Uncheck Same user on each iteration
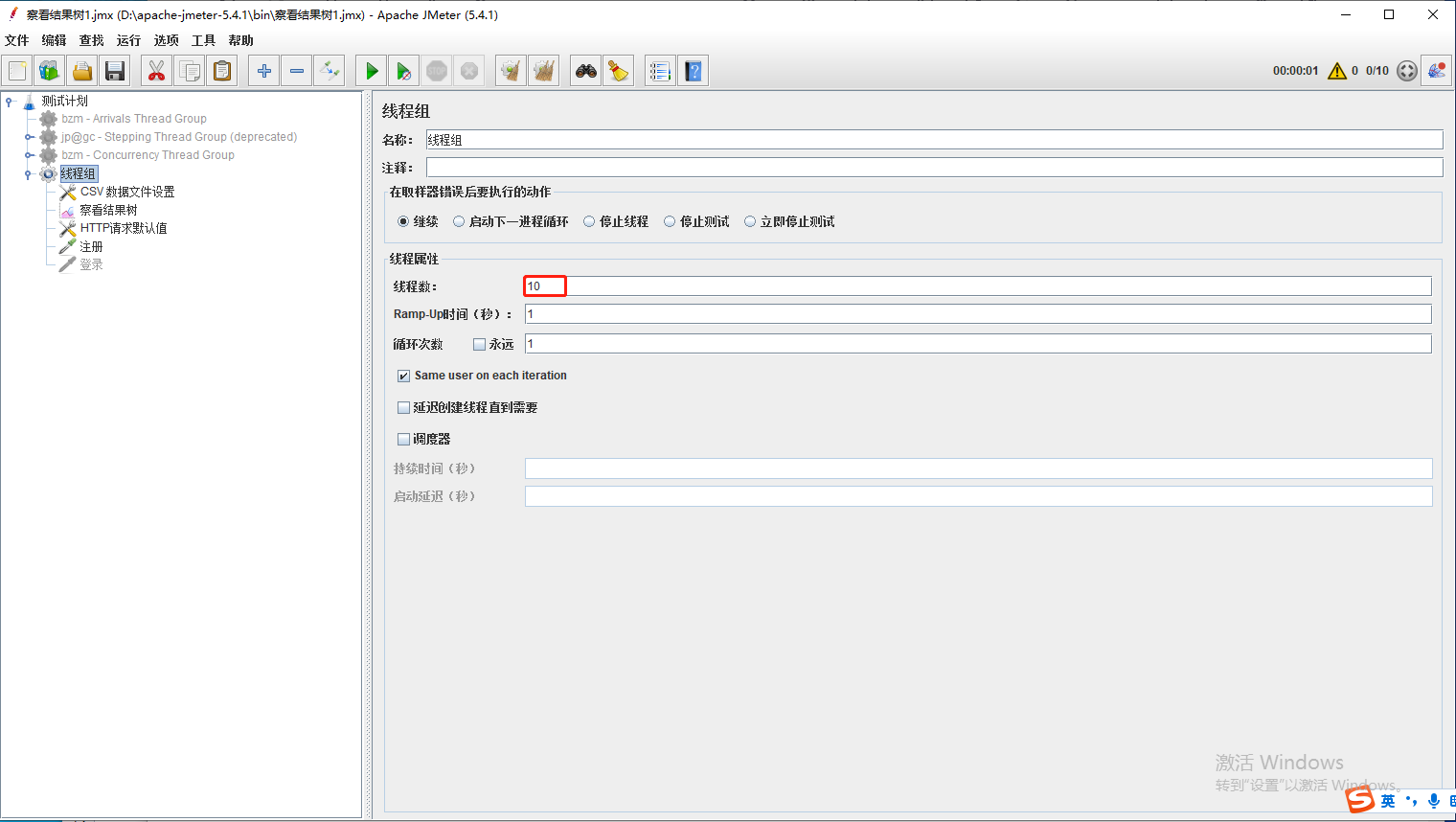Screen dimensions: 1456x822 pos(403,376)
